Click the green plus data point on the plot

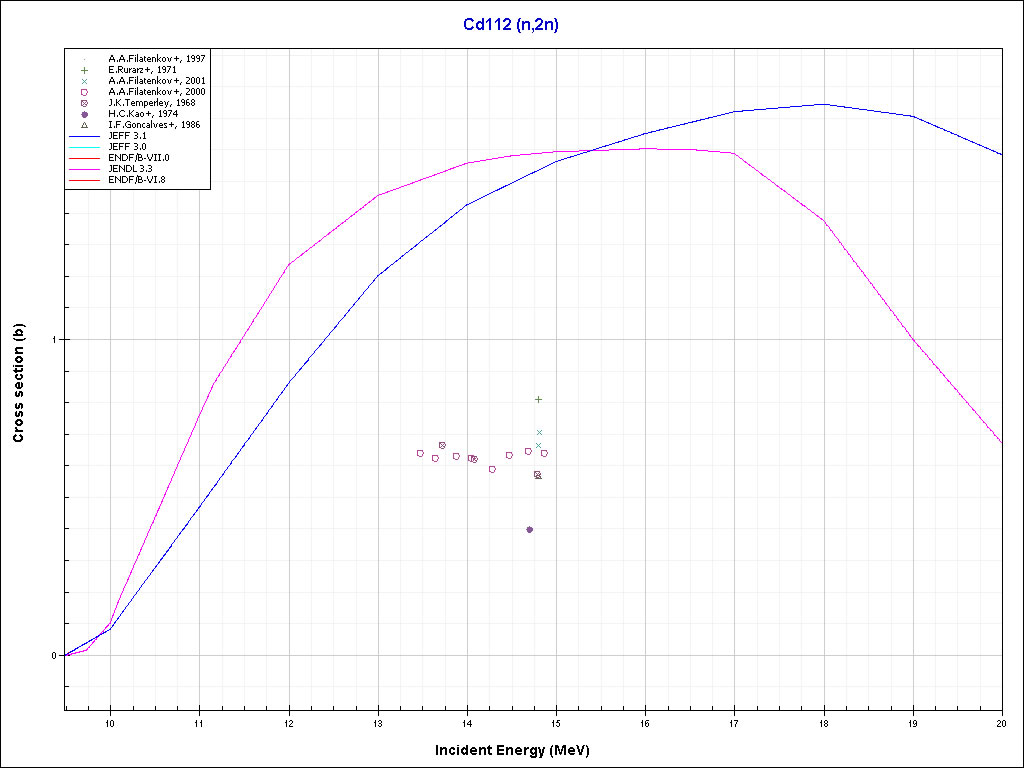[538, 399]
